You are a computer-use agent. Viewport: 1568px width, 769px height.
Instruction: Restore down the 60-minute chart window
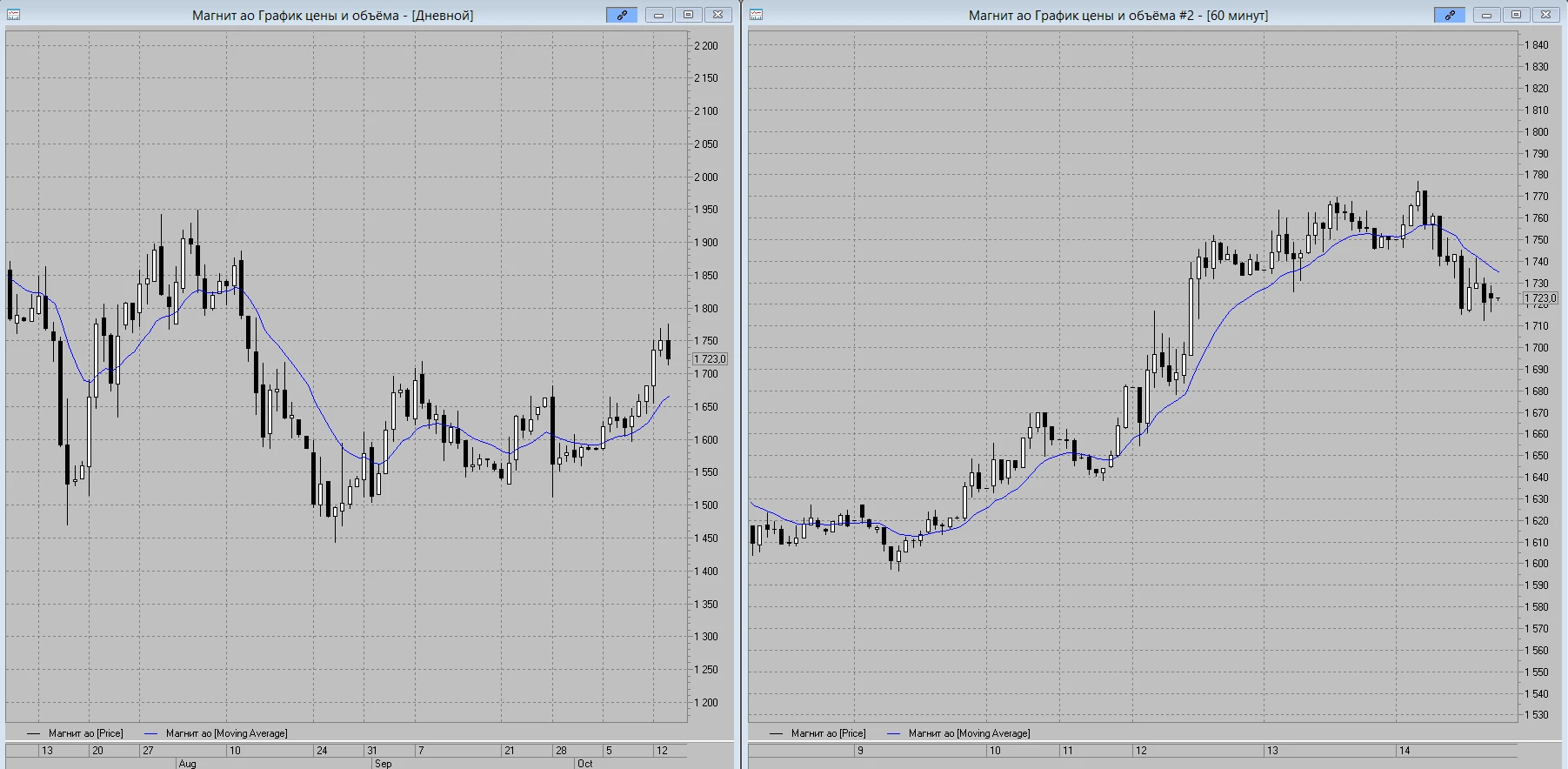pos(1516,15)
